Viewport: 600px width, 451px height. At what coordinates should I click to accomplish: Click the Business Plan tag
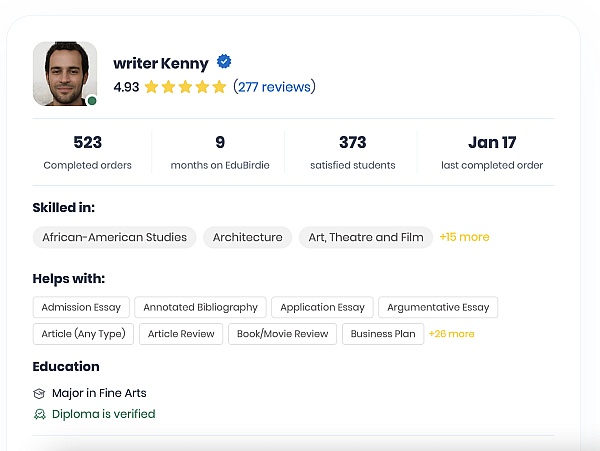click(x=383, y=334)
